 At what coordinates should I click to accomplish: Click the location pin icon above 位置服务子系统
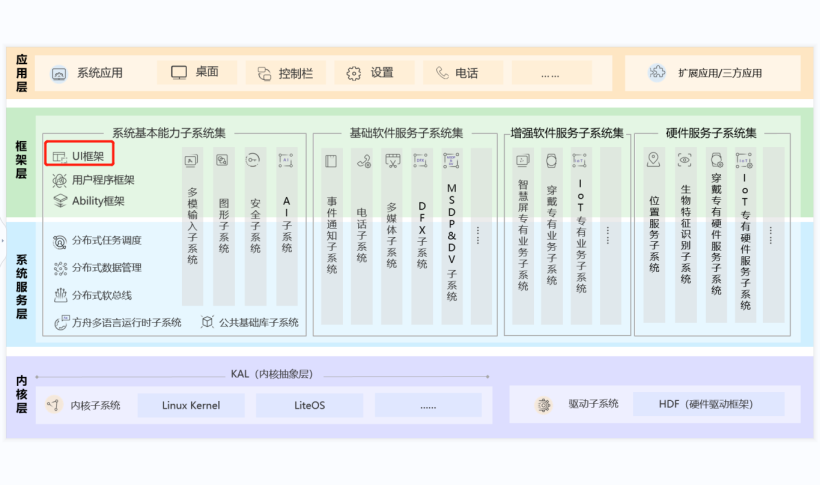click(653, 160)
